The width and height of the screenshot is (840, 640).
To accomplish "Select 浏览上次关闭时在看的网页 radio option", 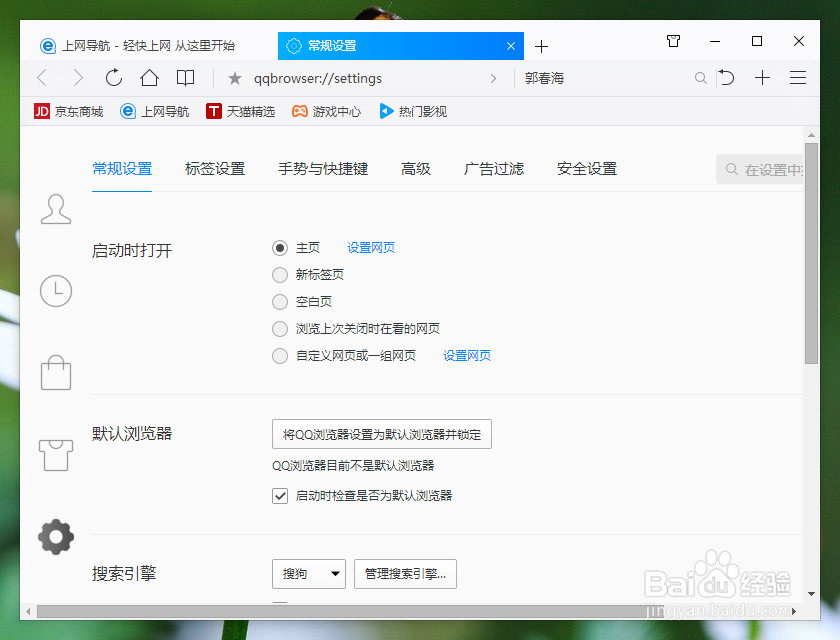I will click(x=280, y=329).
